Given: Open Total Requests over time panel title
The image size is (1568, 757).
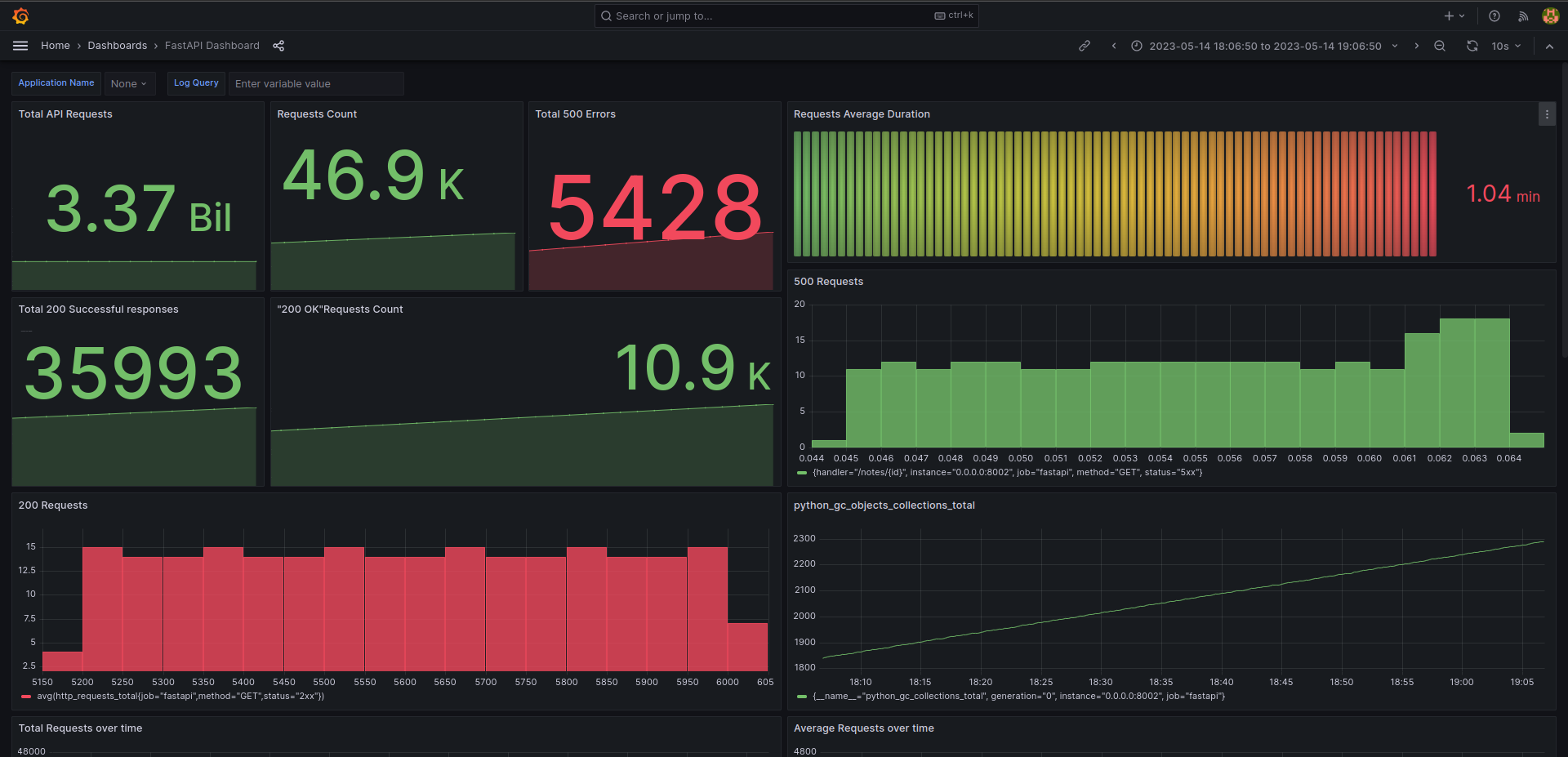Looking at the screenshot, I should coord(80,728).
